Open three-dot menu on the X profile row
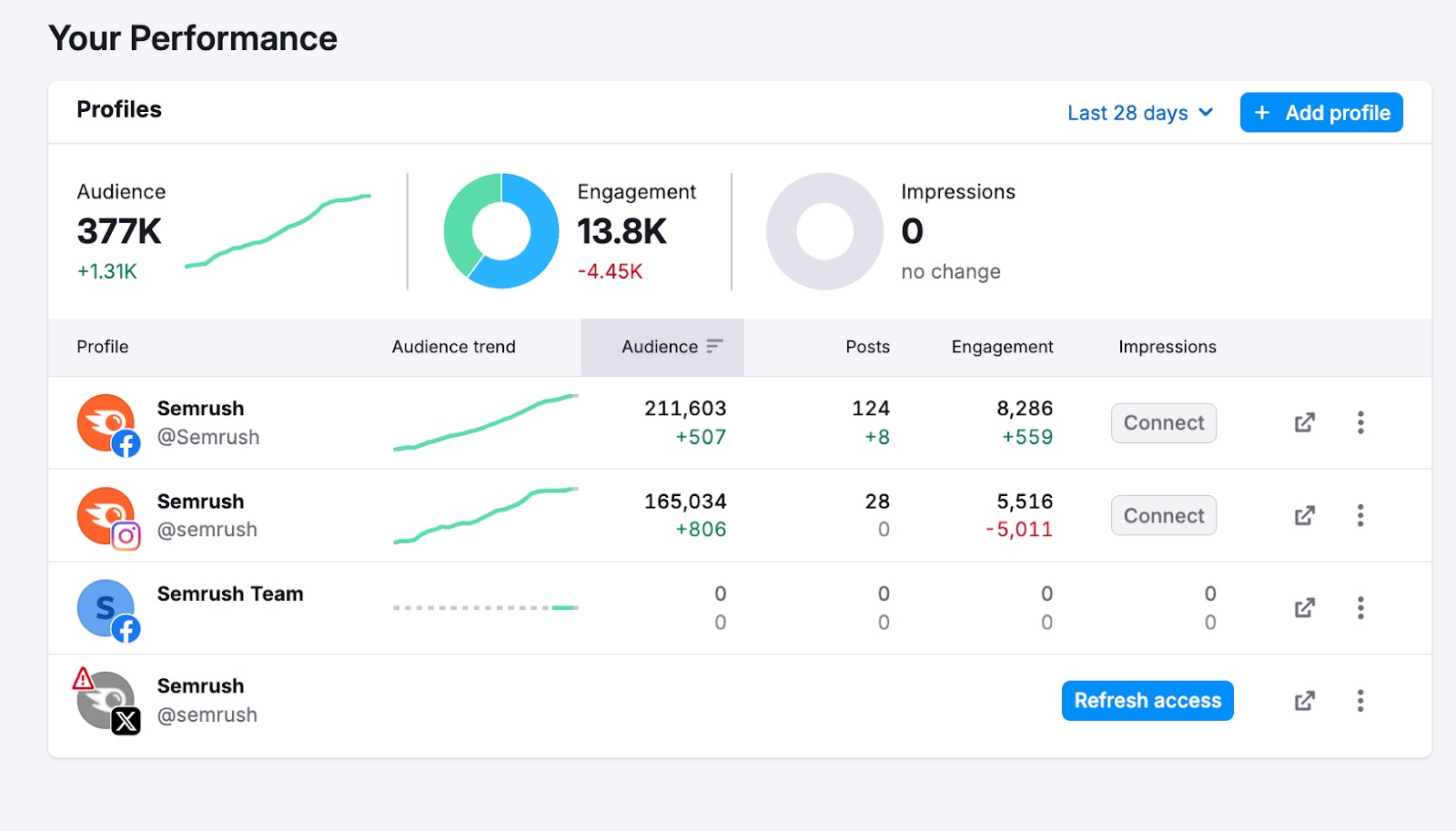This screenshot has height=831, width=1456. pyautogui.click(x=1360, y=701)
